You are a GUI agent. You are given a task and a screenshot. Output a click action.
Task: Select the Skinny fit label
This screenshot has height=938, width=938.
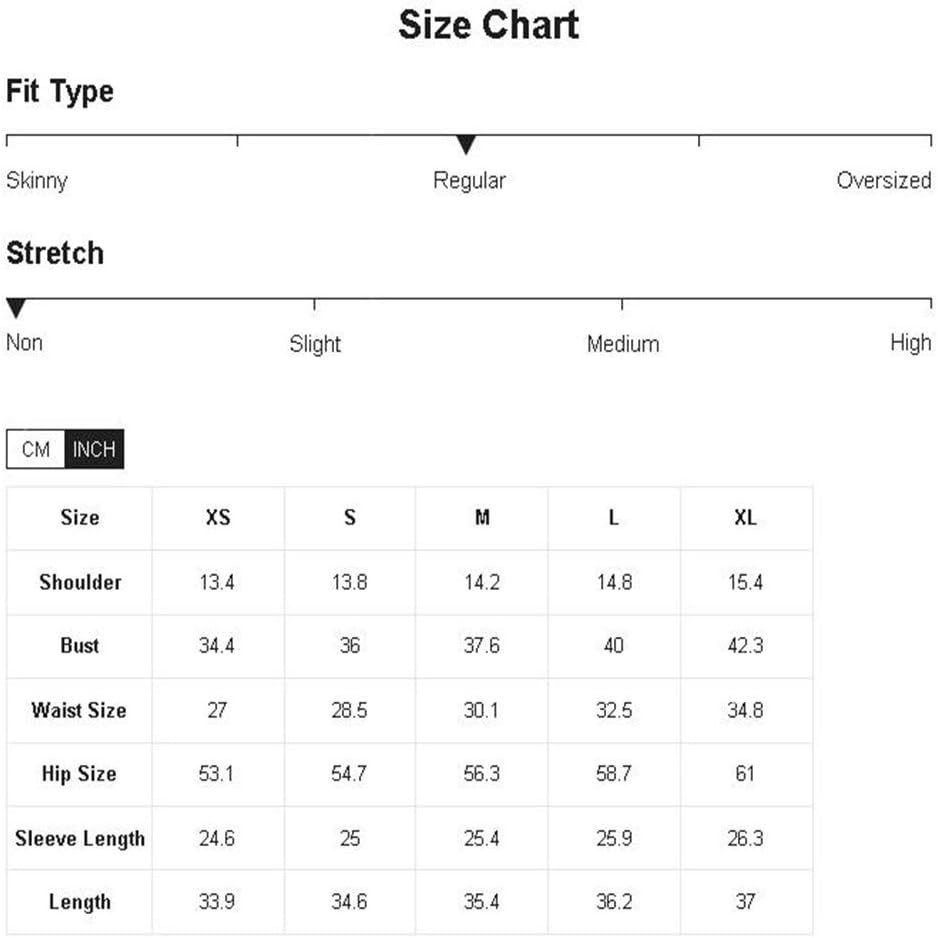coord(37,181)
